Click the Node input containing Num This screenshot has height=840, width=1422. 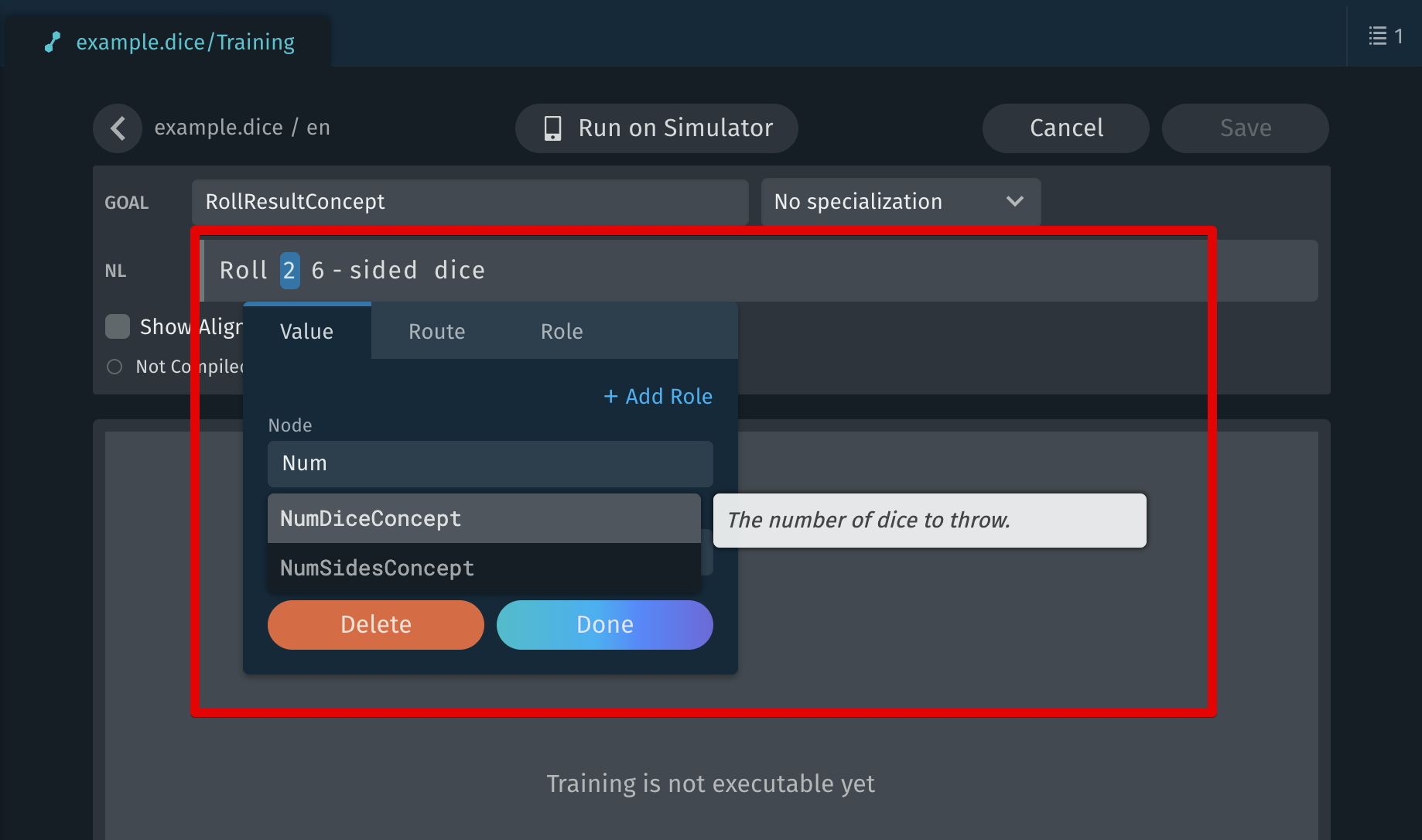coord(491,463)
